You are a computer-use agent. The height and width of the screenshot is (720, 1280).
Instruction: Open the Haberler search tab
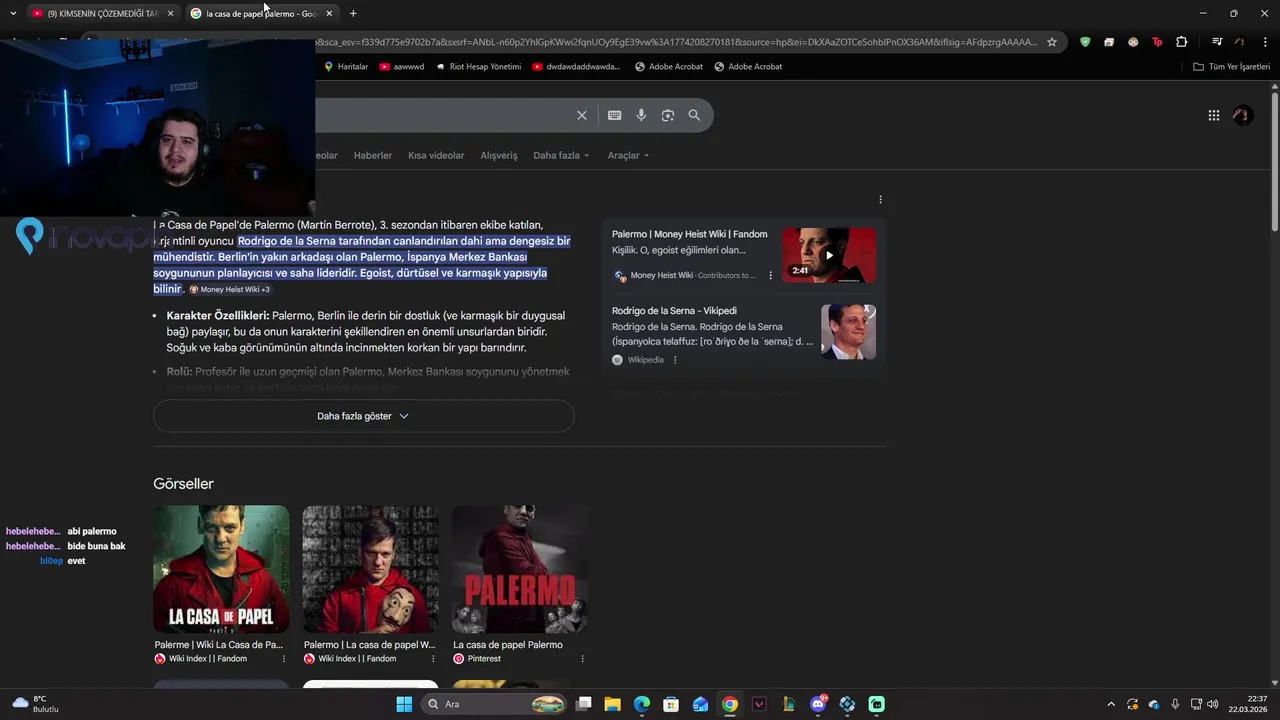coord(373,155)
